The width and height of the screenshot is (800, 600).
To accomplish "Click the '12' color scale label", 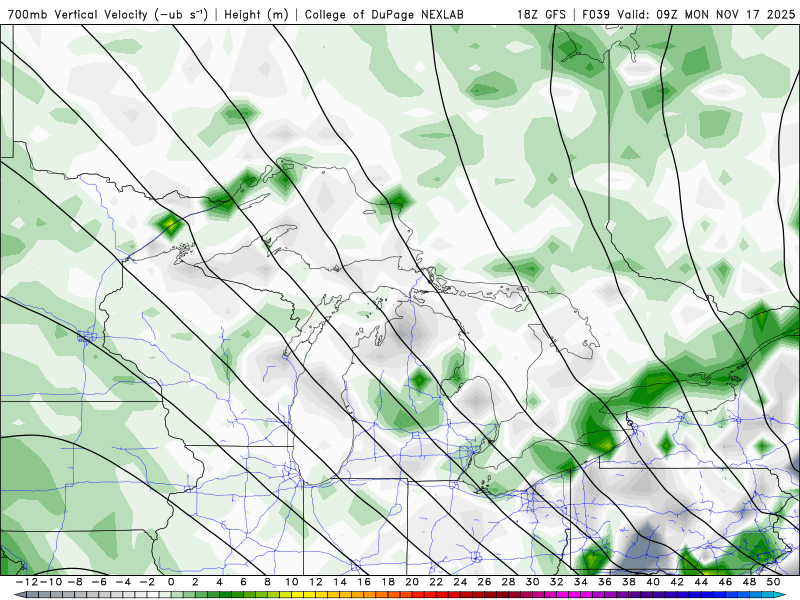I will (316, 582).
